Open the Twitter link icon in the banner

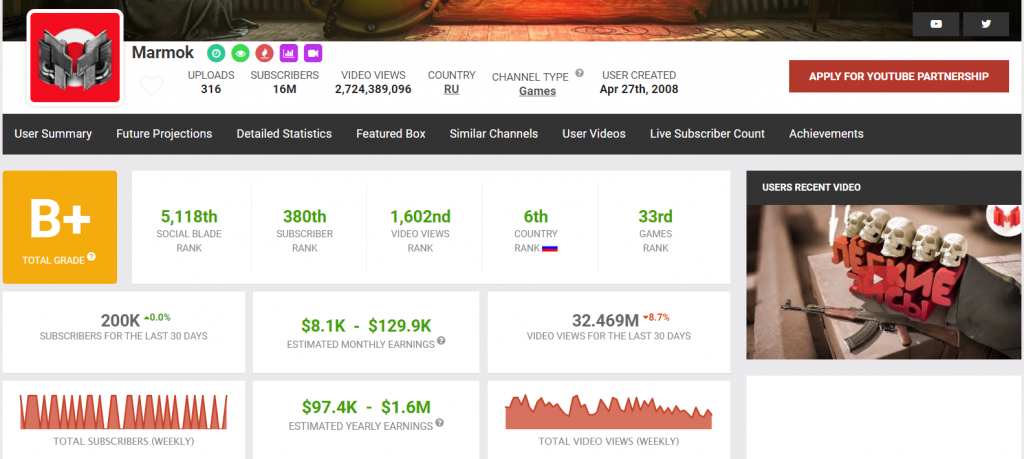986,24
